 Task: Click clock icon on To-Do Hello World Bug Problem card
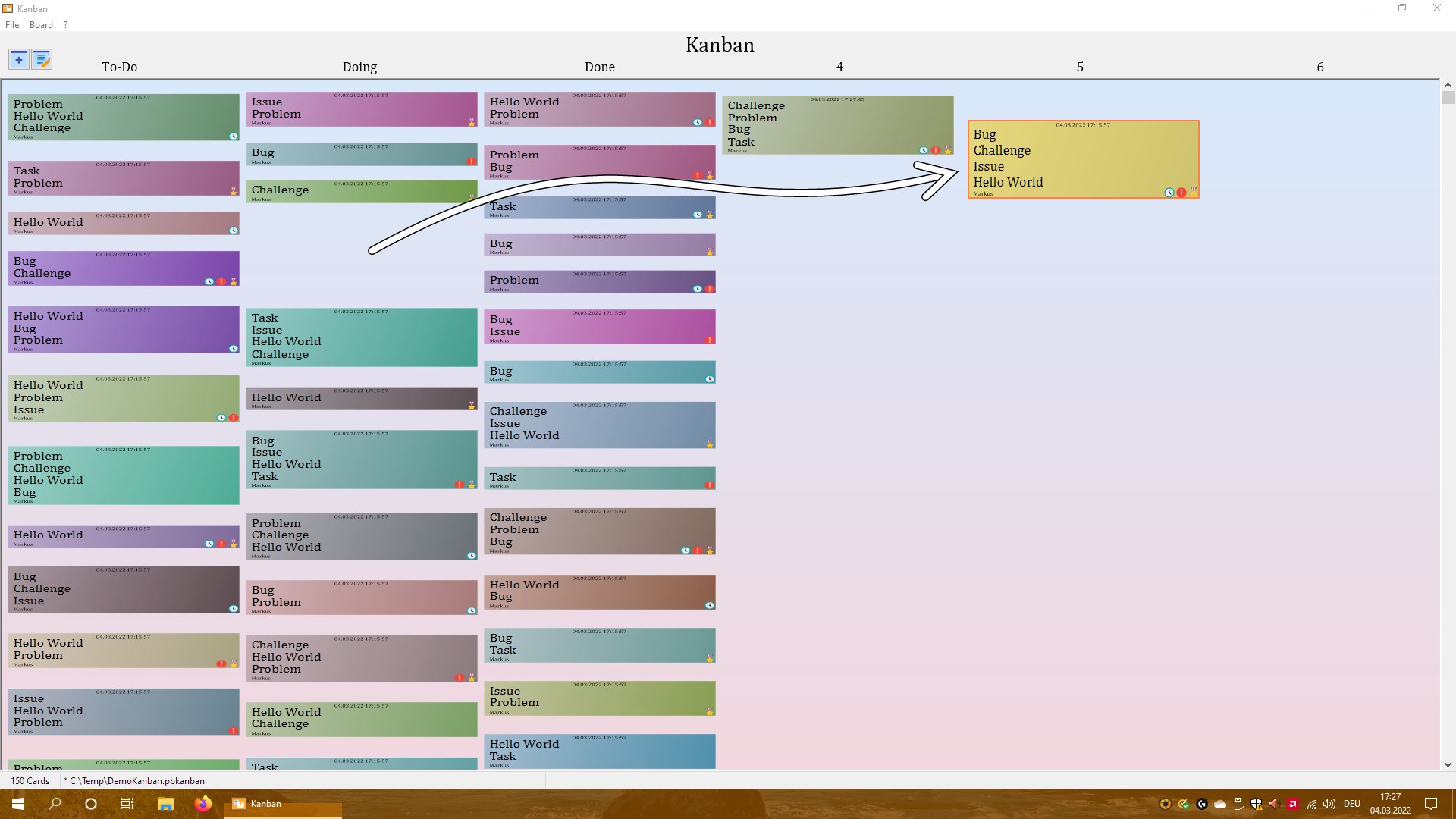(x=234, y=349)
